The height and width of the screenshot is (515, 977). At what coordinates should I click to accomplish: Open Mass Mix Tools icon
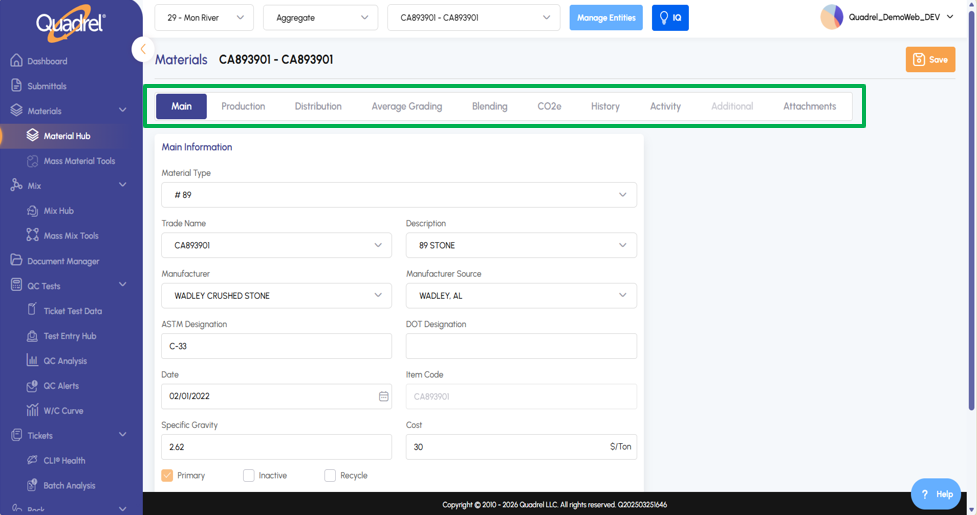(32, 235)
